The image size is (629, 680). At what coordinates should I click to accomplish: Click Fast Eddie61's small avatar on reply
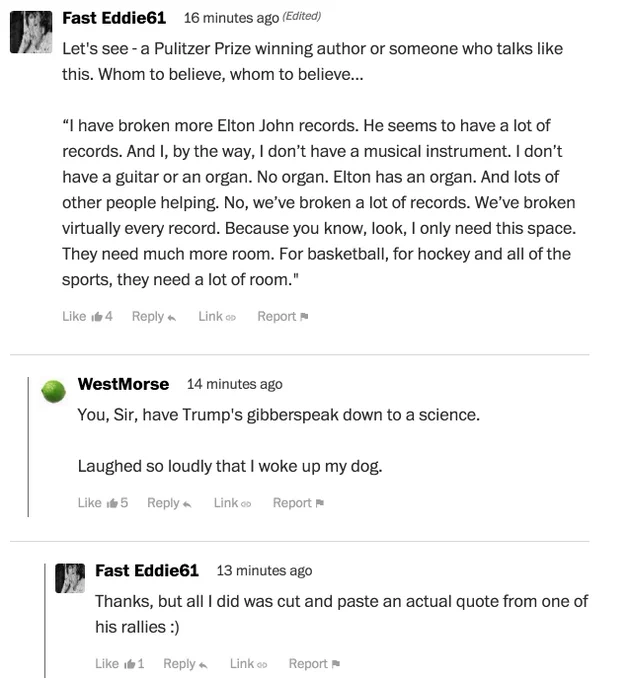(x=70, y=578)
